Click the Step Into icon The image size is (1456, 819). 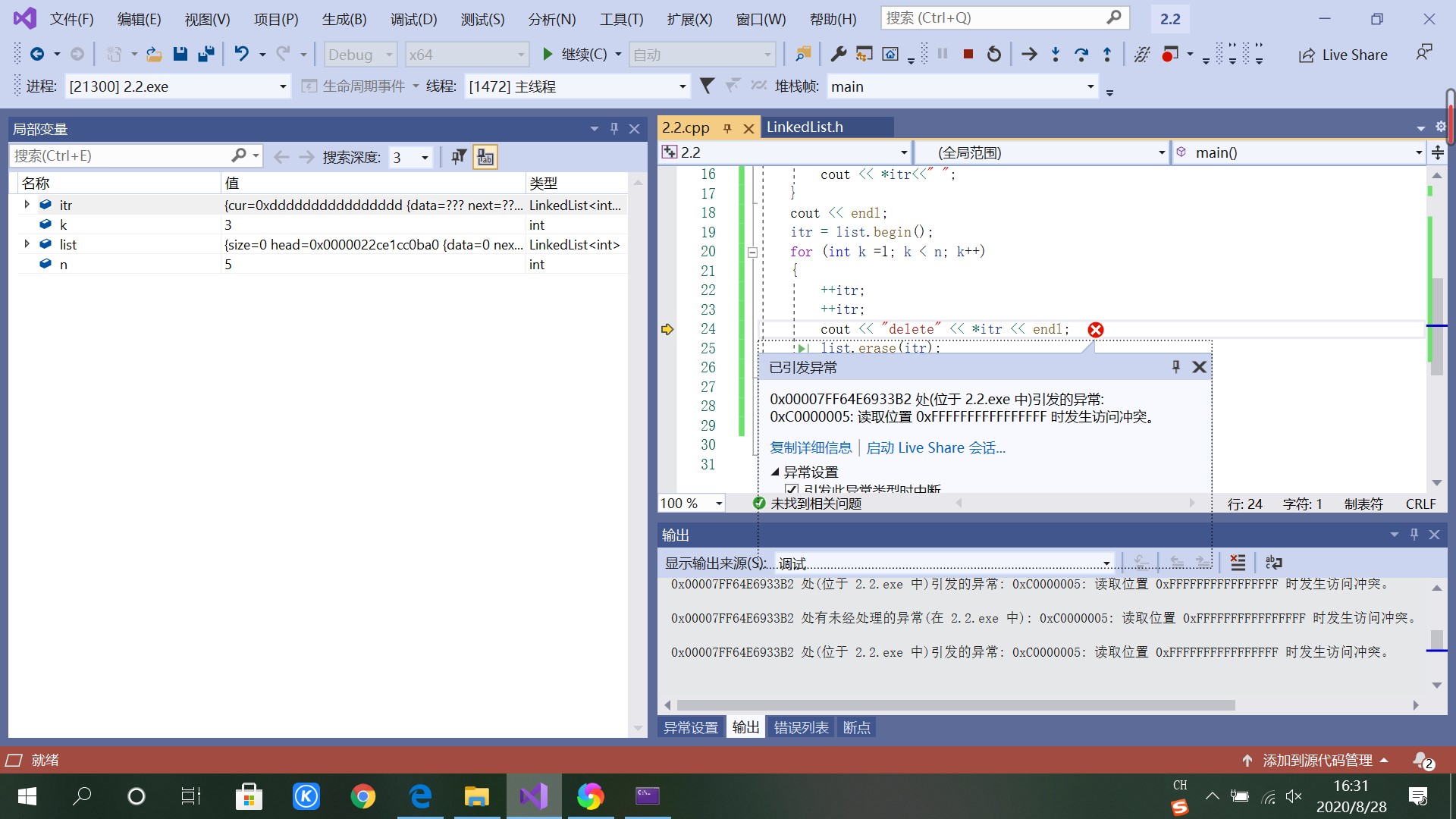click(1056, 54)
